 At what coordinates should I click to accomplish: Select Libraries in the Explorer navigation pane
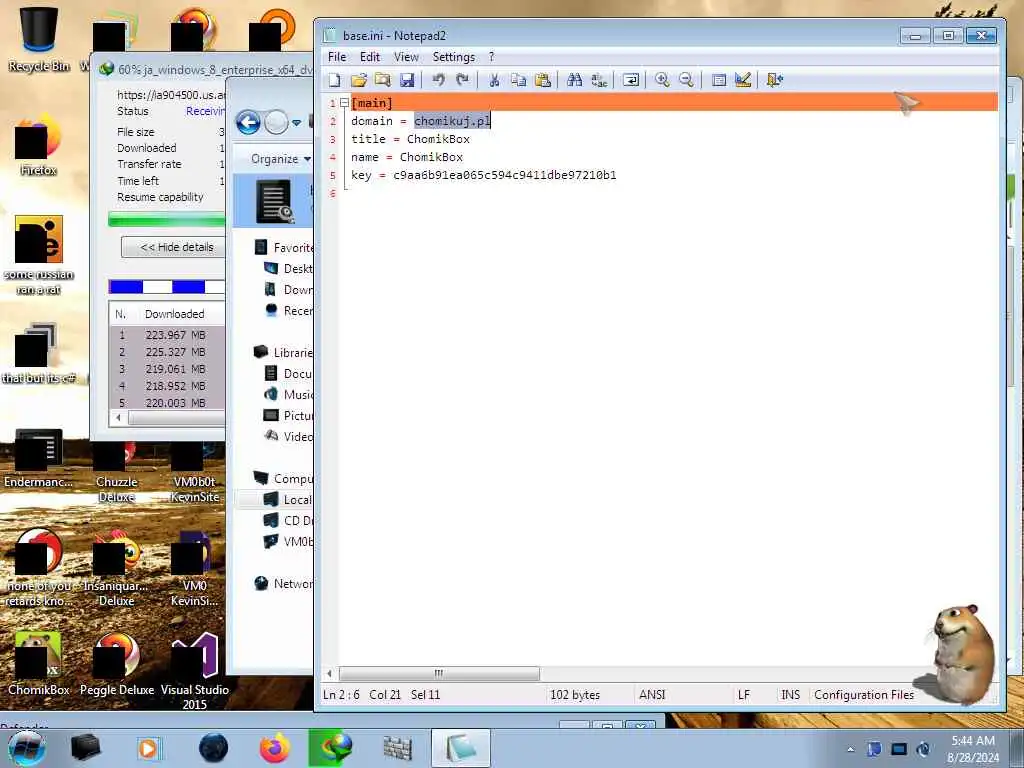click(284, 353)
